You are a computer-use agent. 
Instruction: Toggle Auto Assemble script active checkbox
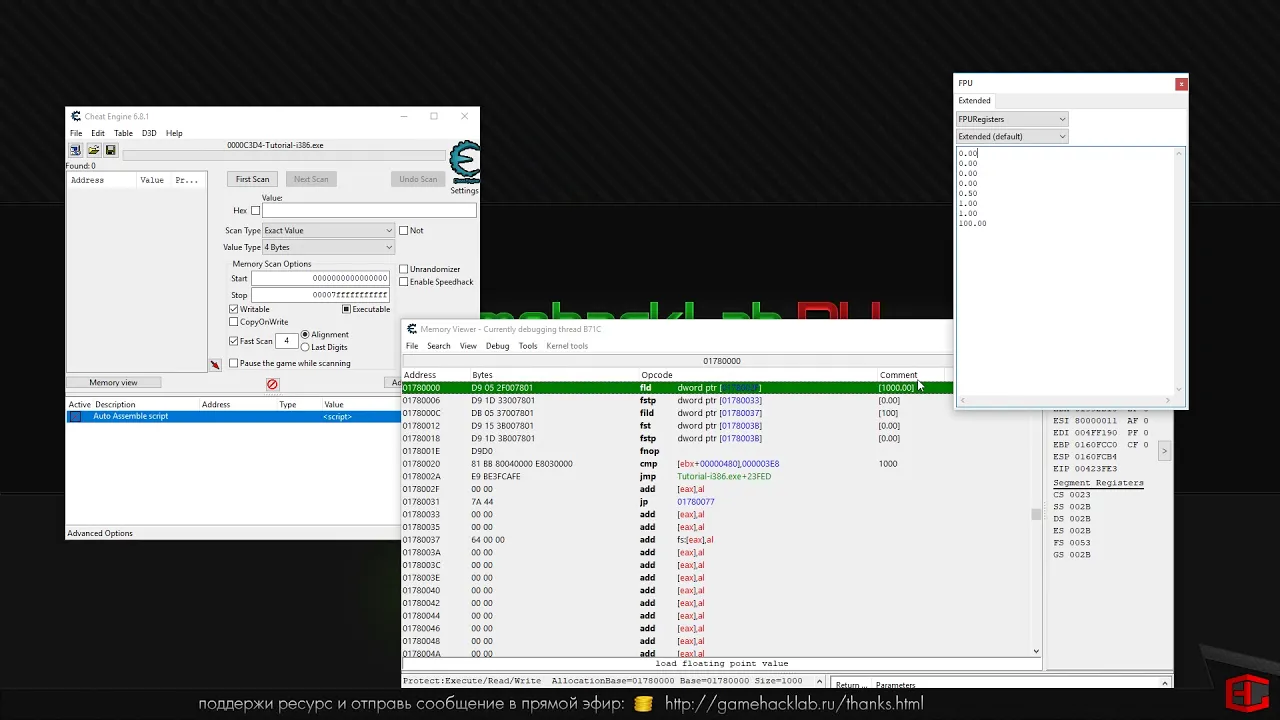click(75, 416)
